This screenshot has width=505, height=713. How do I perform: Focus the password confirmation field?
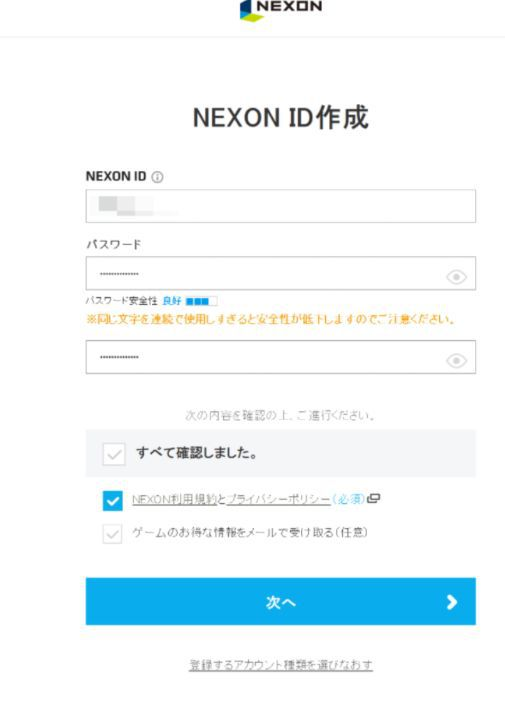click(280, 357)
